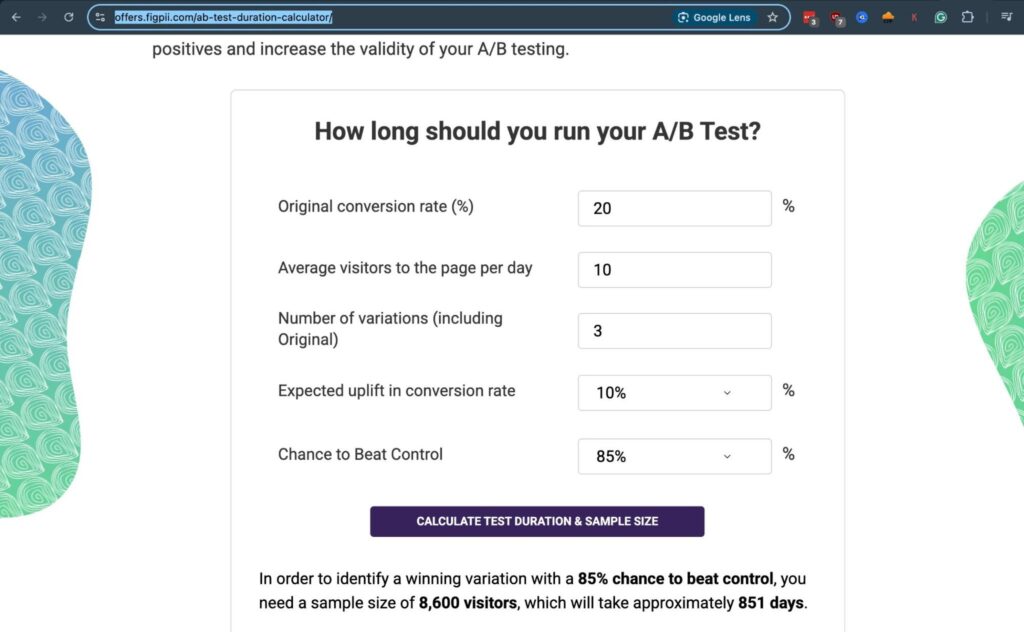Open the browser extensions puzzle-piece menu

point(966,17)
